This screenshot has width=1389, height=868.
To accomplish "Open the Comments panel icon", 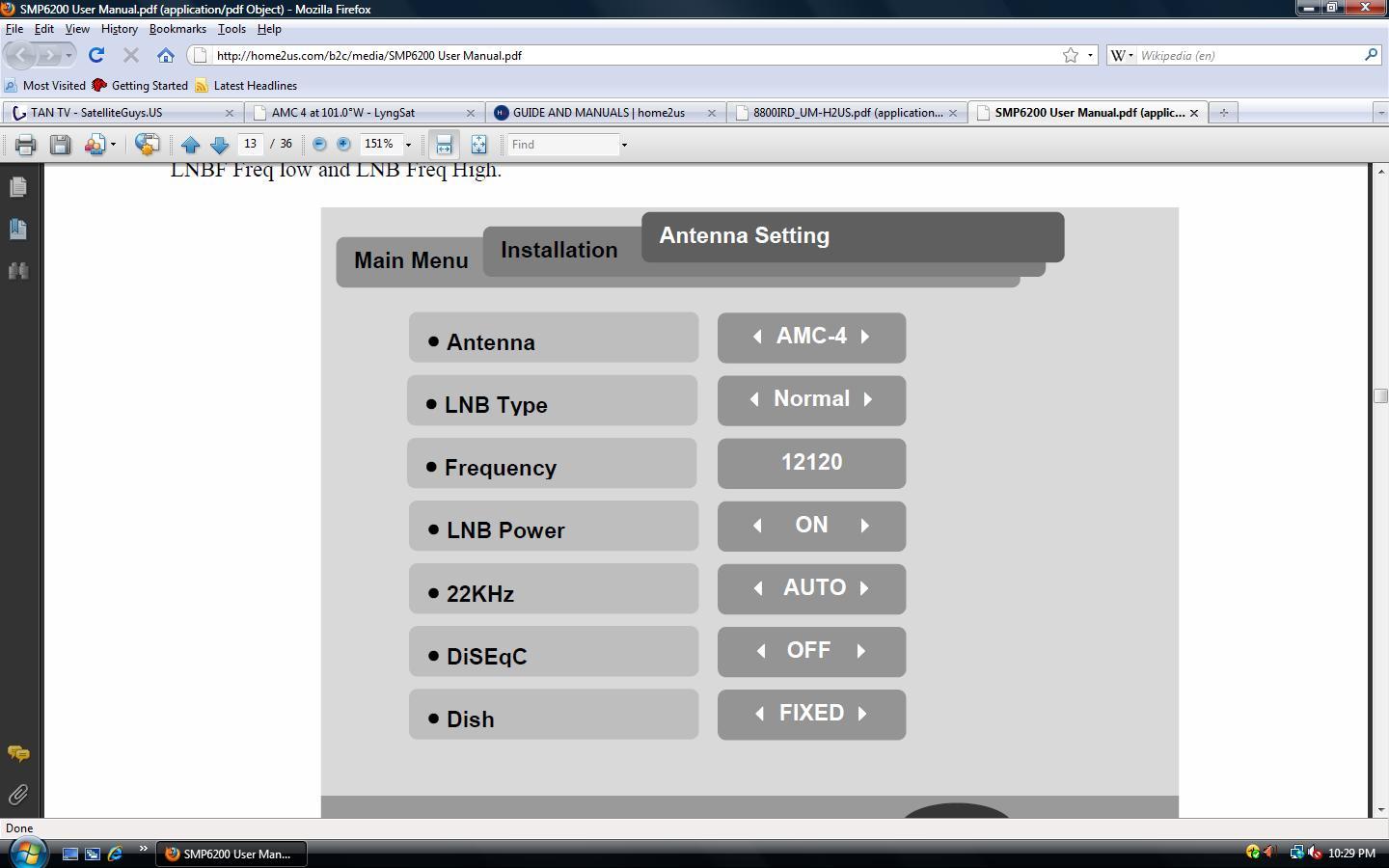I will coord(18,753).
